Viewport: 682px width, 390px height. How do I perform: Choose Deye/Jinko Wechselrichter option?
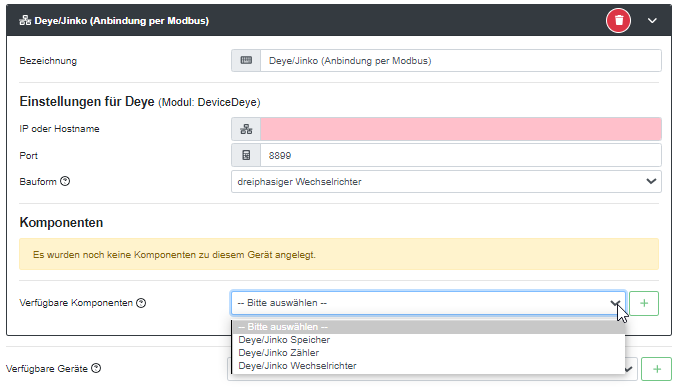tap(429, 366)
